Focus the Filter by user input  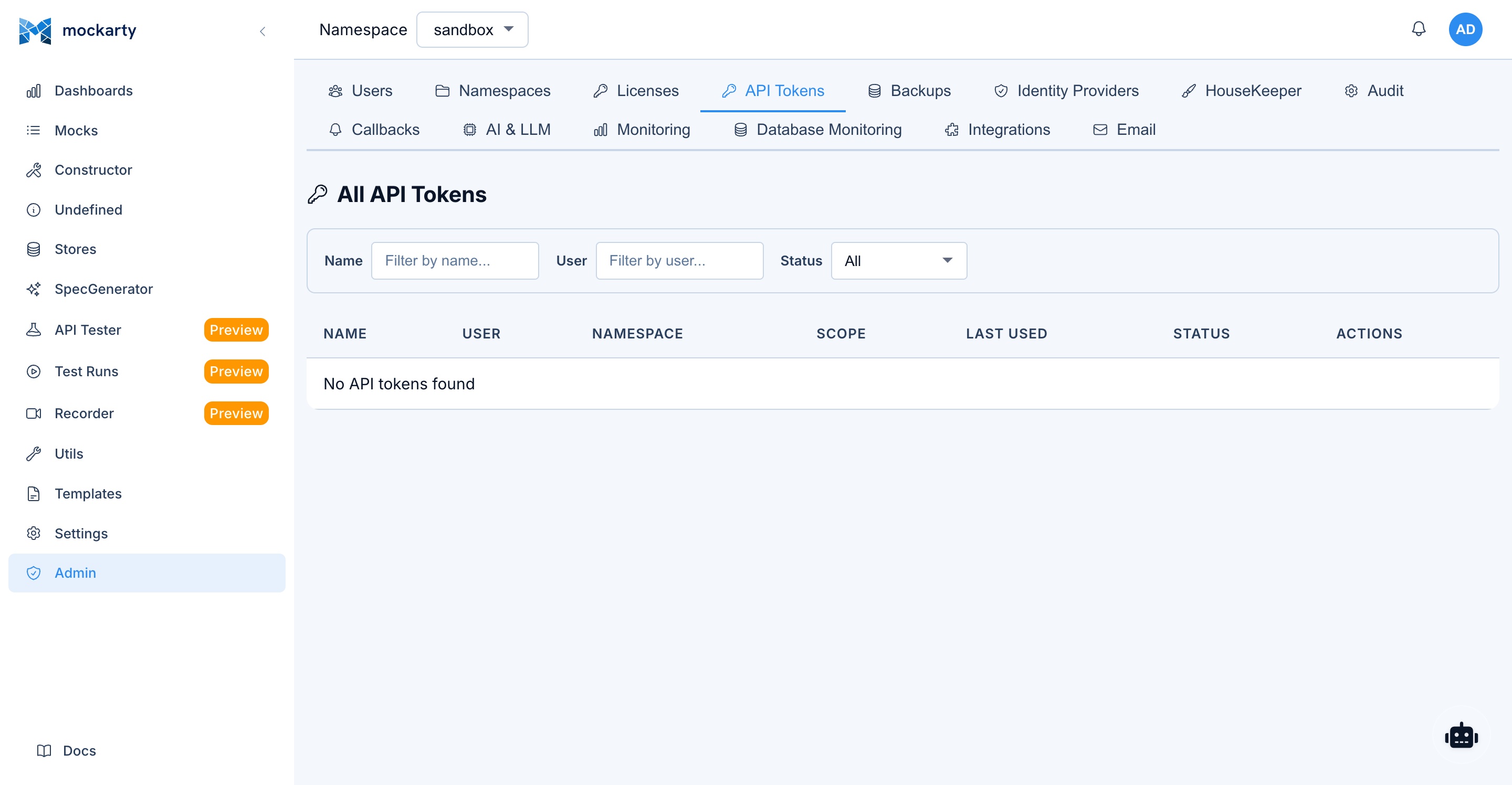679,260
